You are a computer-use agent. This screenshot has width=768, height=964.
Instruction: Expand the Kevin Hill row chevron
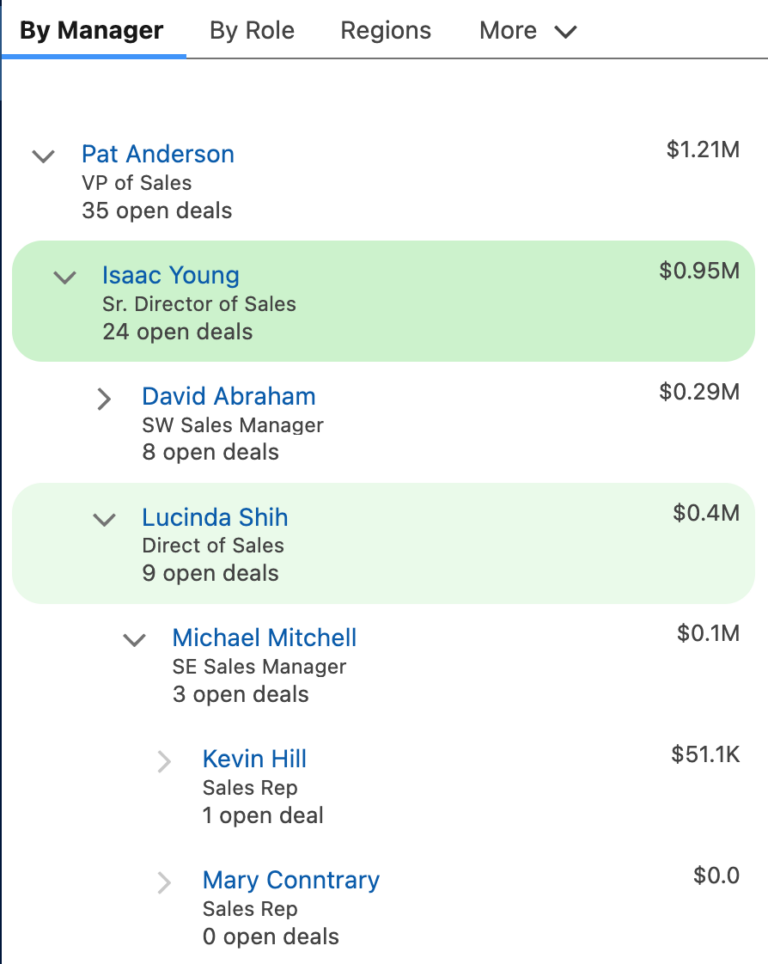(x=165, y=762)
